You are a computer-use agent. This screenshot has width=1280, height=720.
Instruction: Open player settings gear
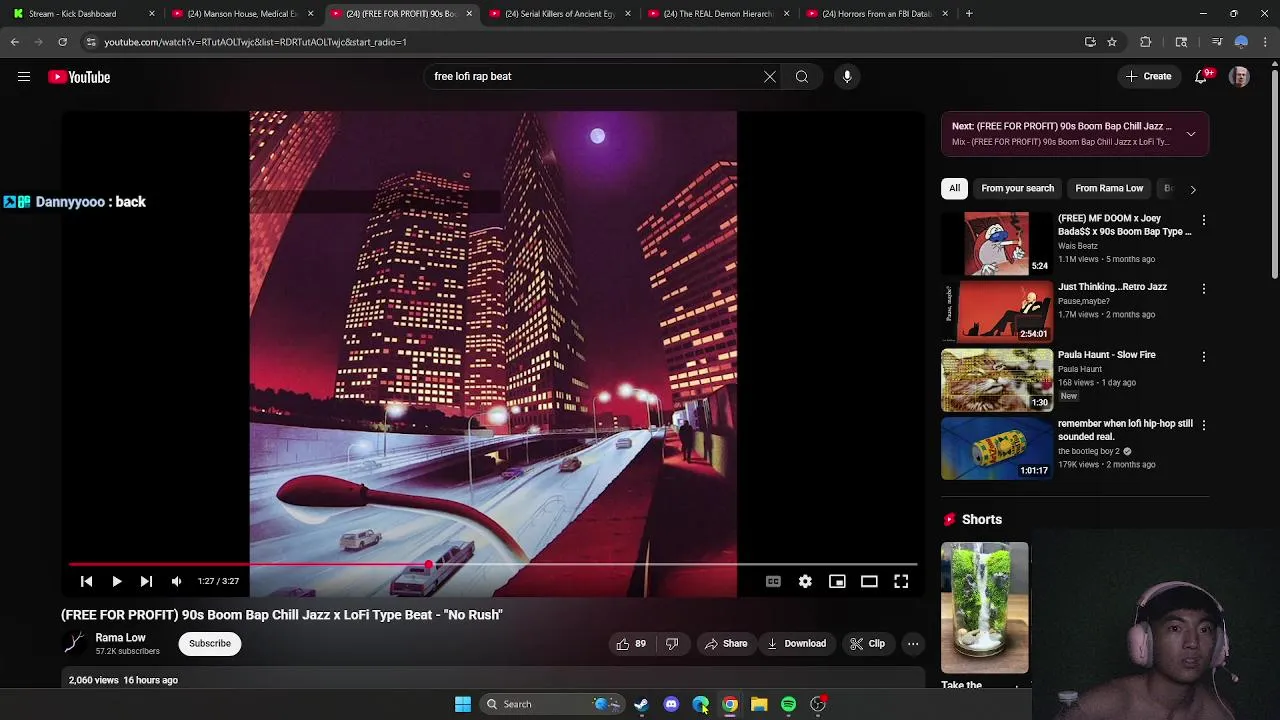[x=805, y=581]
